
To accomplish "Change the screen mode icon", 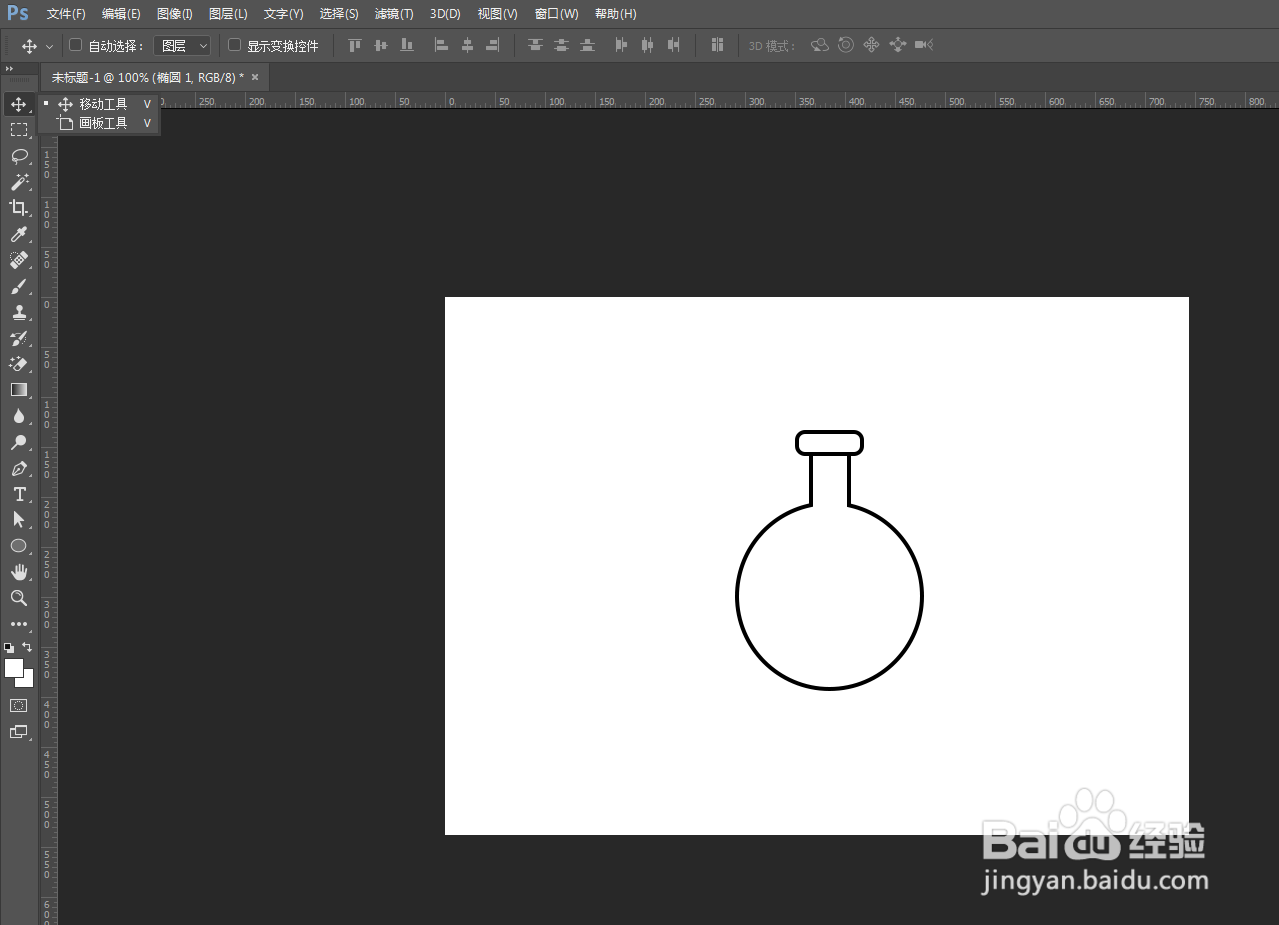I will point(18,732).
